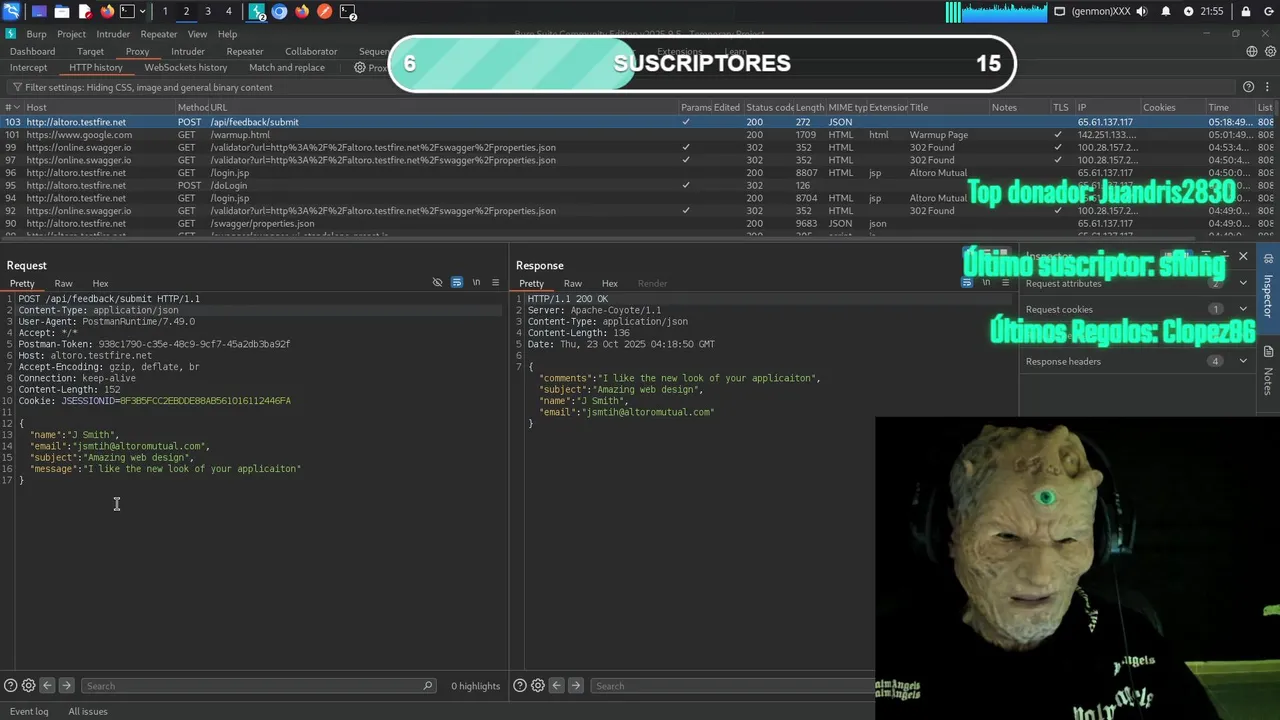Open HTTP history help question icon

pos(1248,87)
